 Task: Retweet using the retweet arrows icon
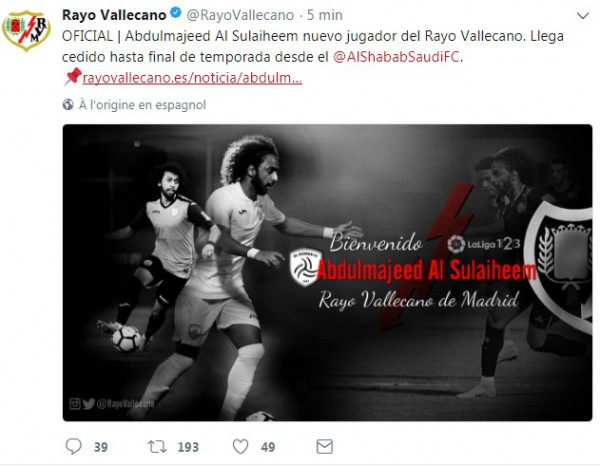tap(157, 446)
